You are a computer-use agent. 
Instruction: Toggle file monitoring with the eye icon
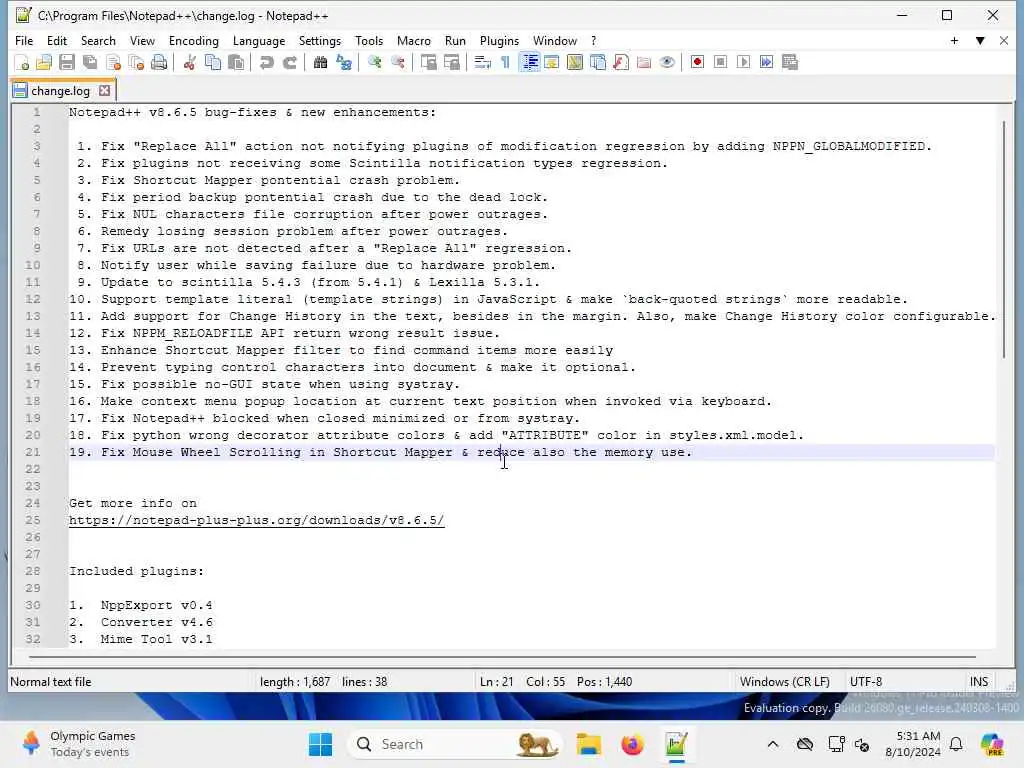coord(667,63)
